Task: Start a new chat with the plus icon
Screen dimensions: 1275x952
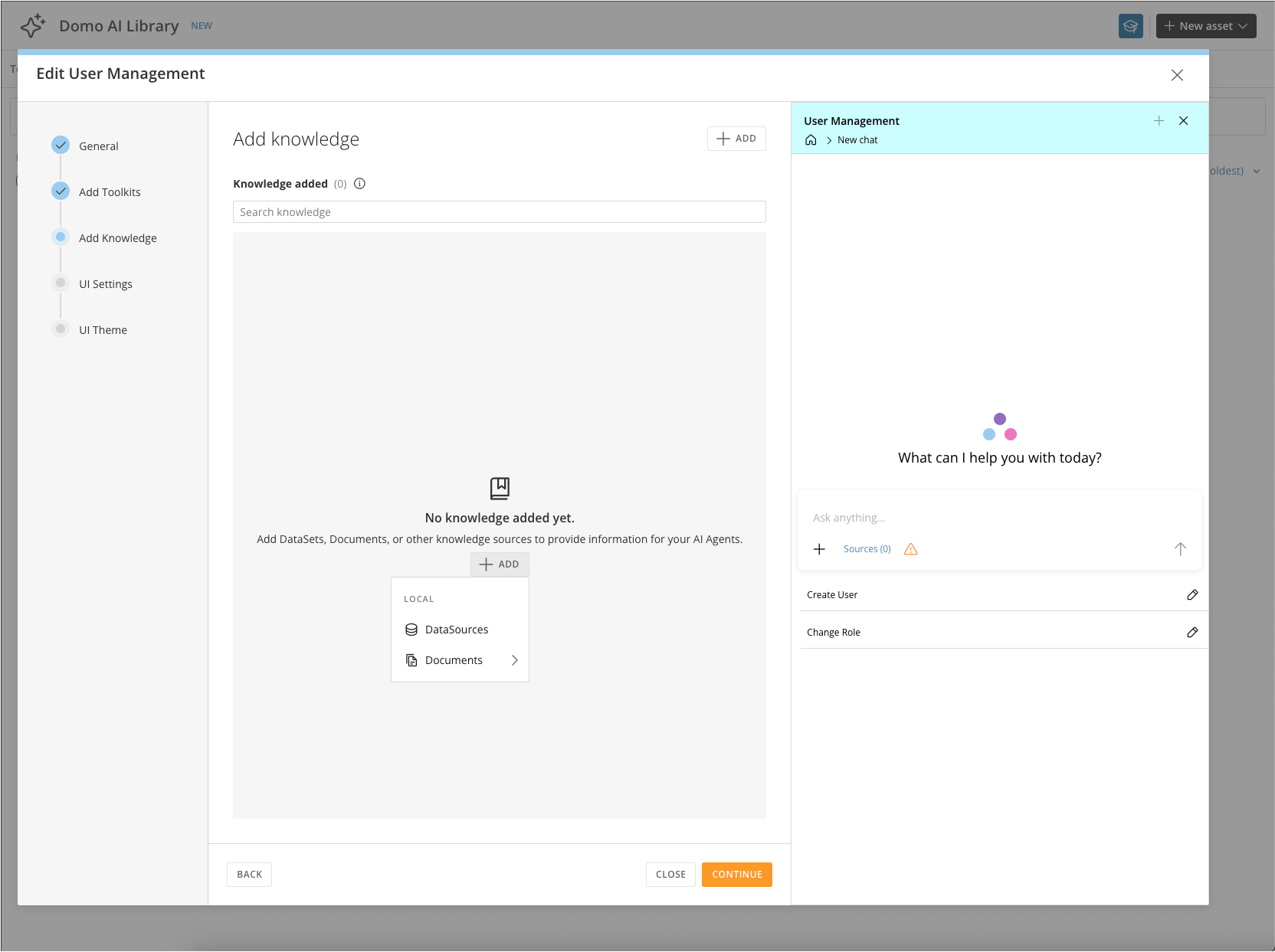Action: 1159,121
